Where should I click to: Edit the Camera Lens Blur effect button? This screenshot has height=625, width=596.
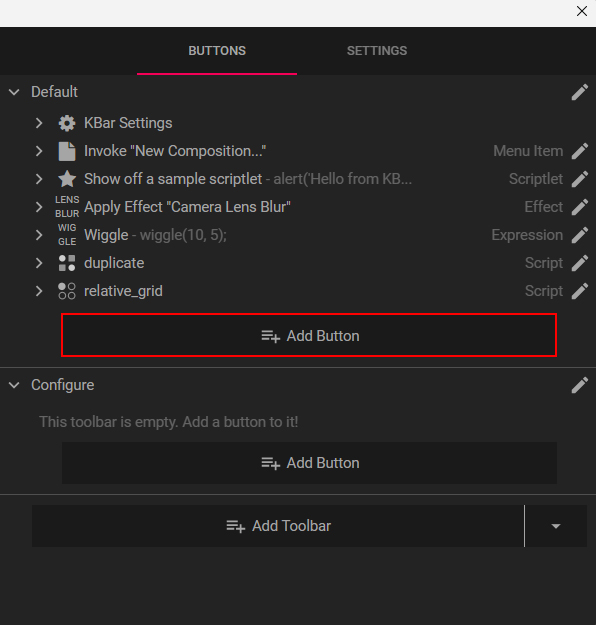coord(580,207)
